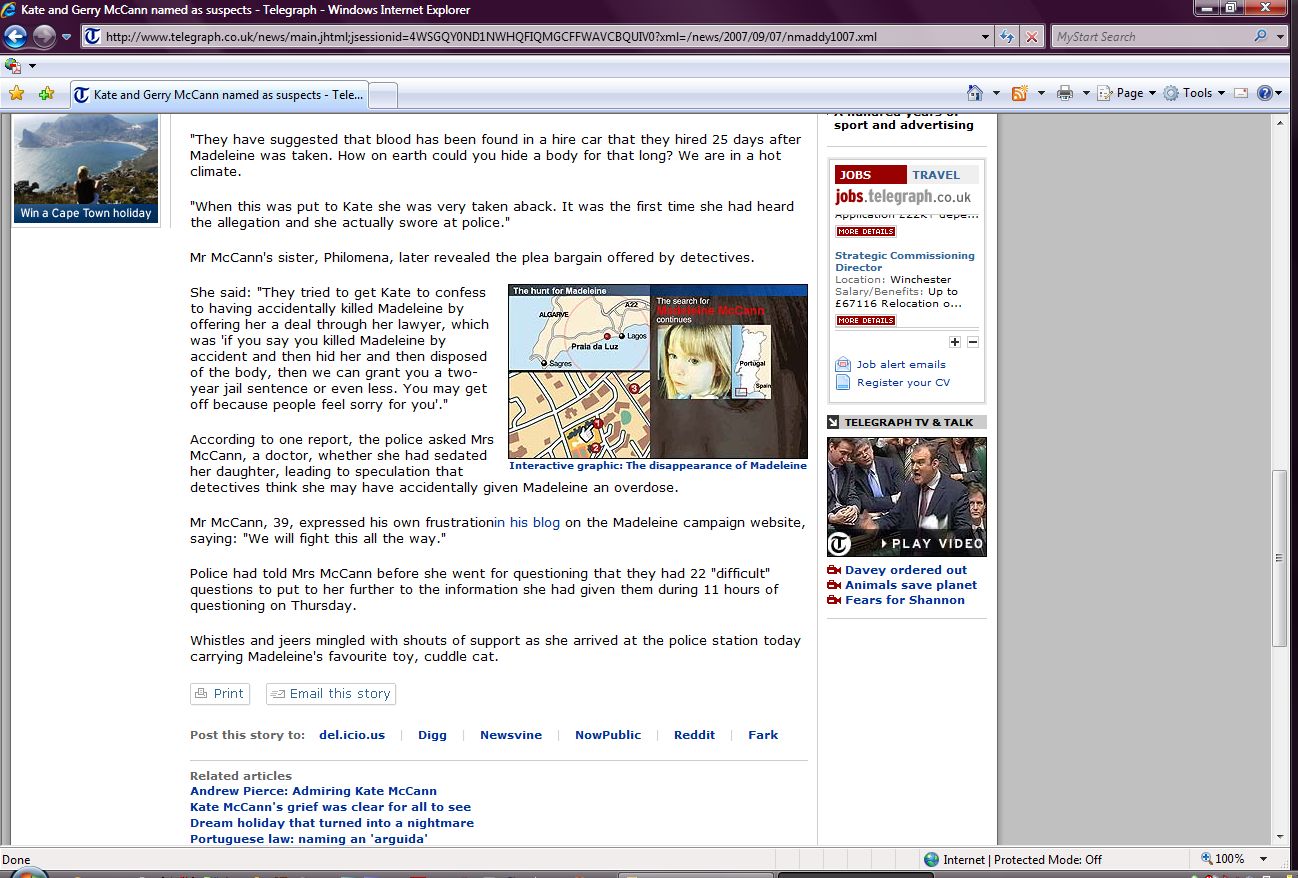1298x878 pixels.
Task: Expand the jobs list plus button
Action: coord(955,342)
